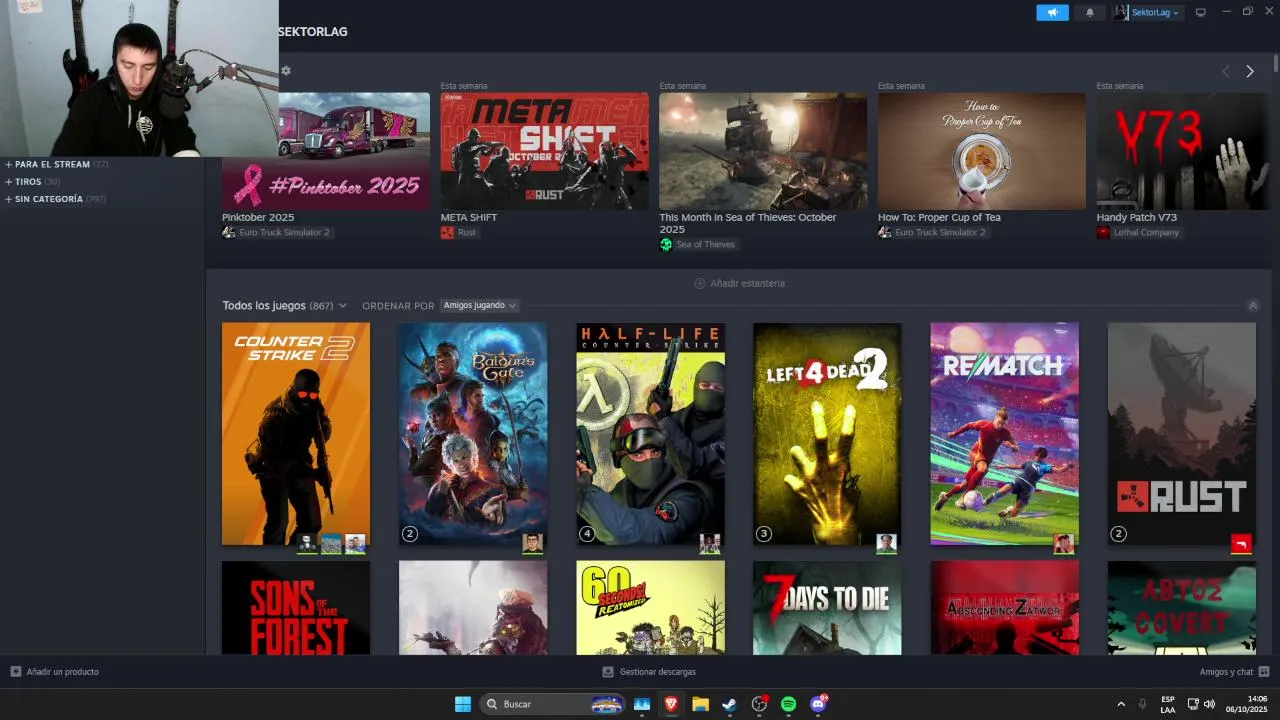The height and width of the screenshot is (720, 1280).
Task: Open the Pinktober 2025 news thumbnail
Action: (326, 151)
